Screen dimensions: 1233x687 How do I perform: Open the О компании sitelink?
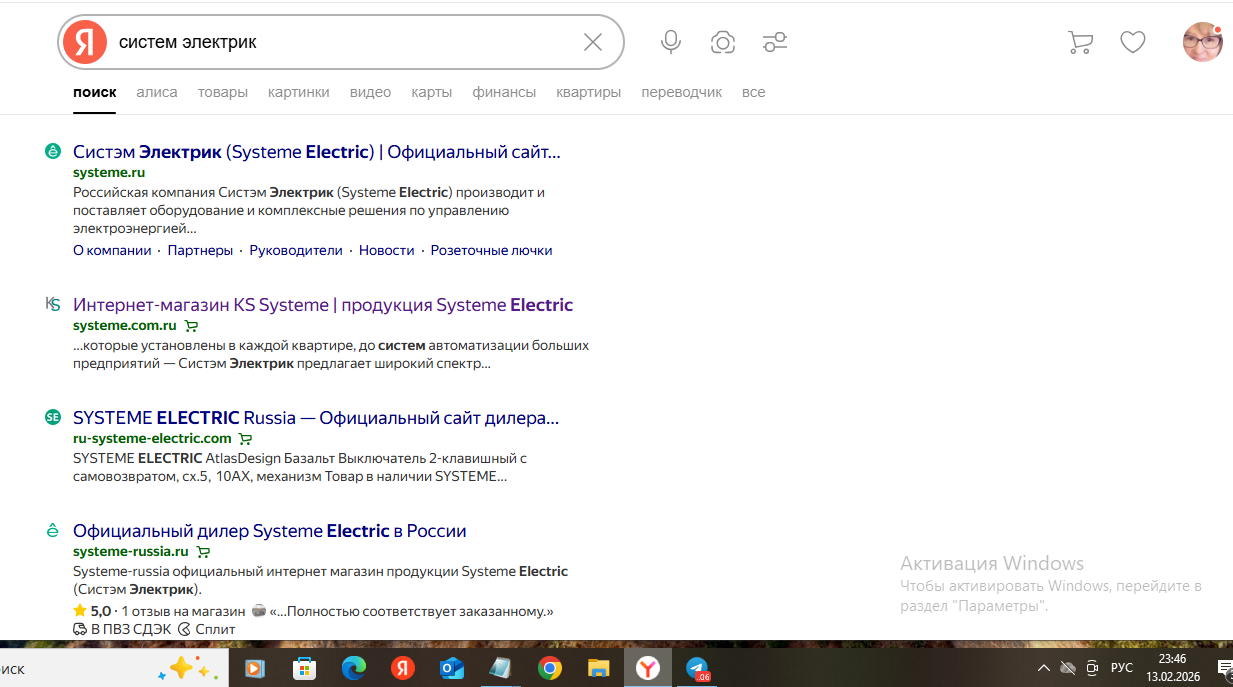[x=112, y=251]
